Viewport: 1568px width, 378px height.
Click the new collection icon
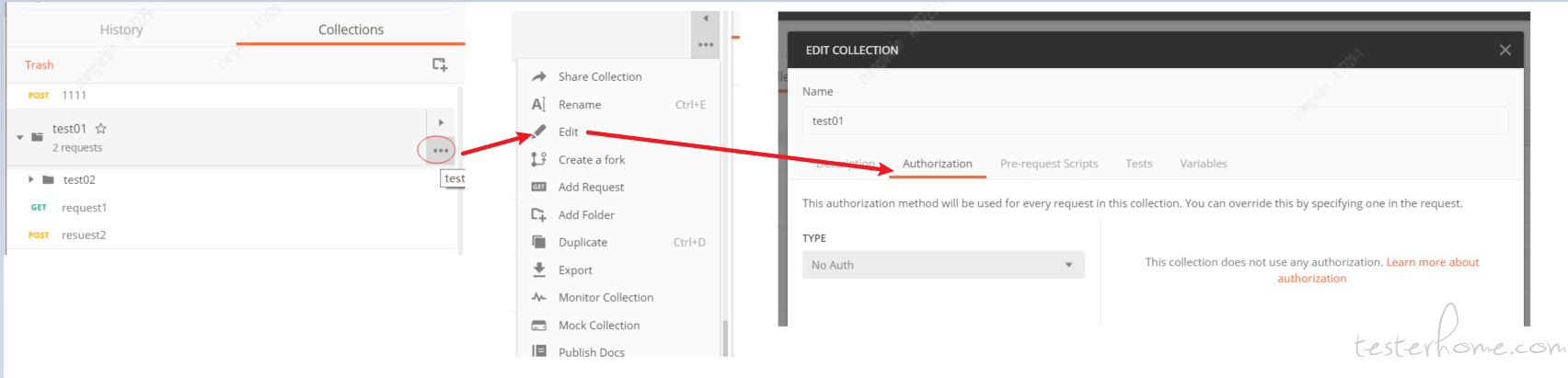click(x=440, y=64)
